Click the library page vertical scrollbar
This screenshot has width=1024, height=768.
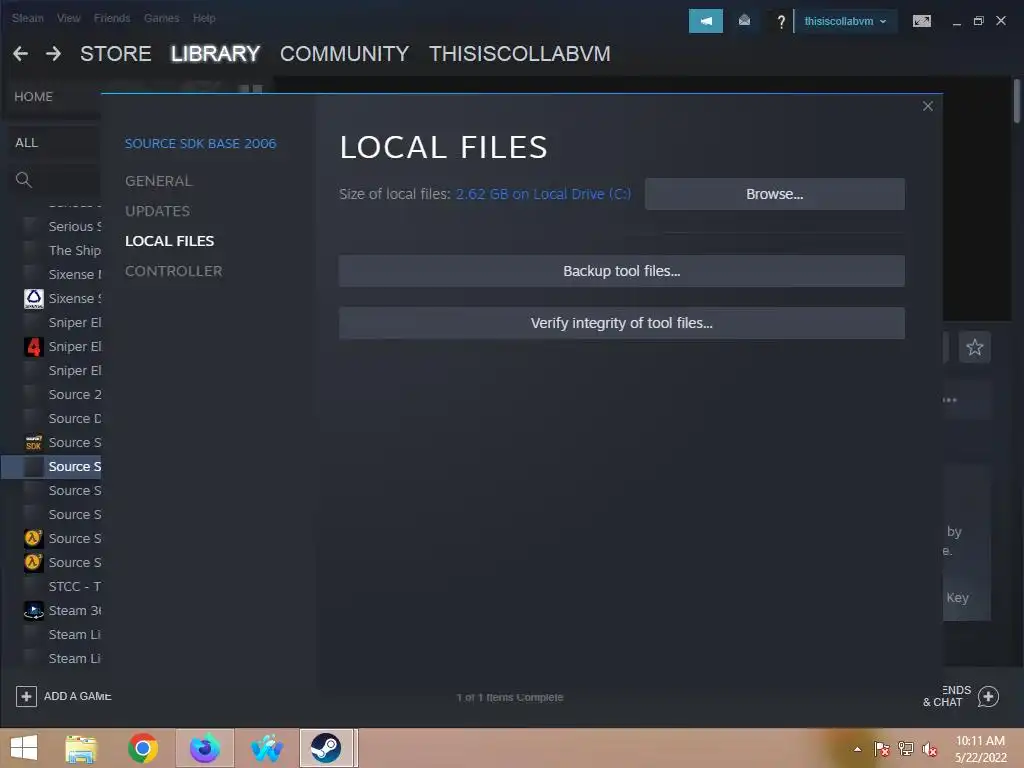click(x=1017, y=101)
